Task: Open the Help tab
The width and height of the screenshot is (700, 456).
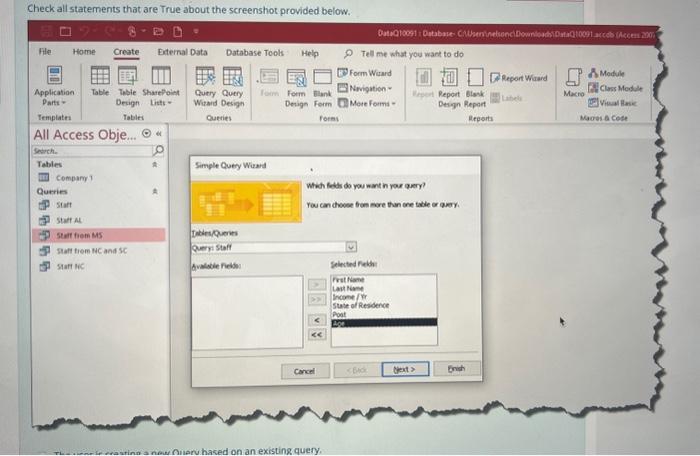Action: tap(310, 54)
